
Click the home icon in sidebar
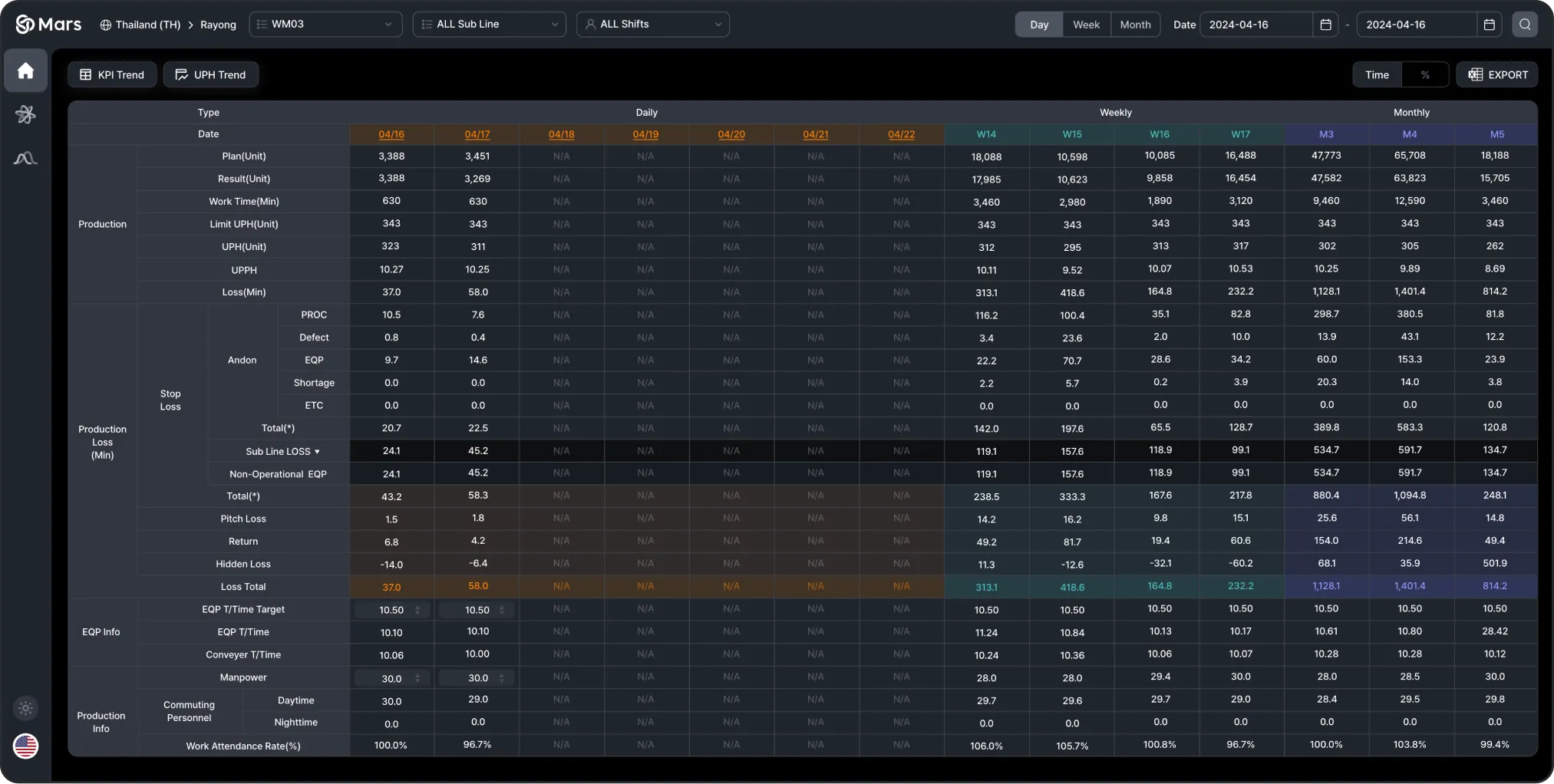click(25, 71)
